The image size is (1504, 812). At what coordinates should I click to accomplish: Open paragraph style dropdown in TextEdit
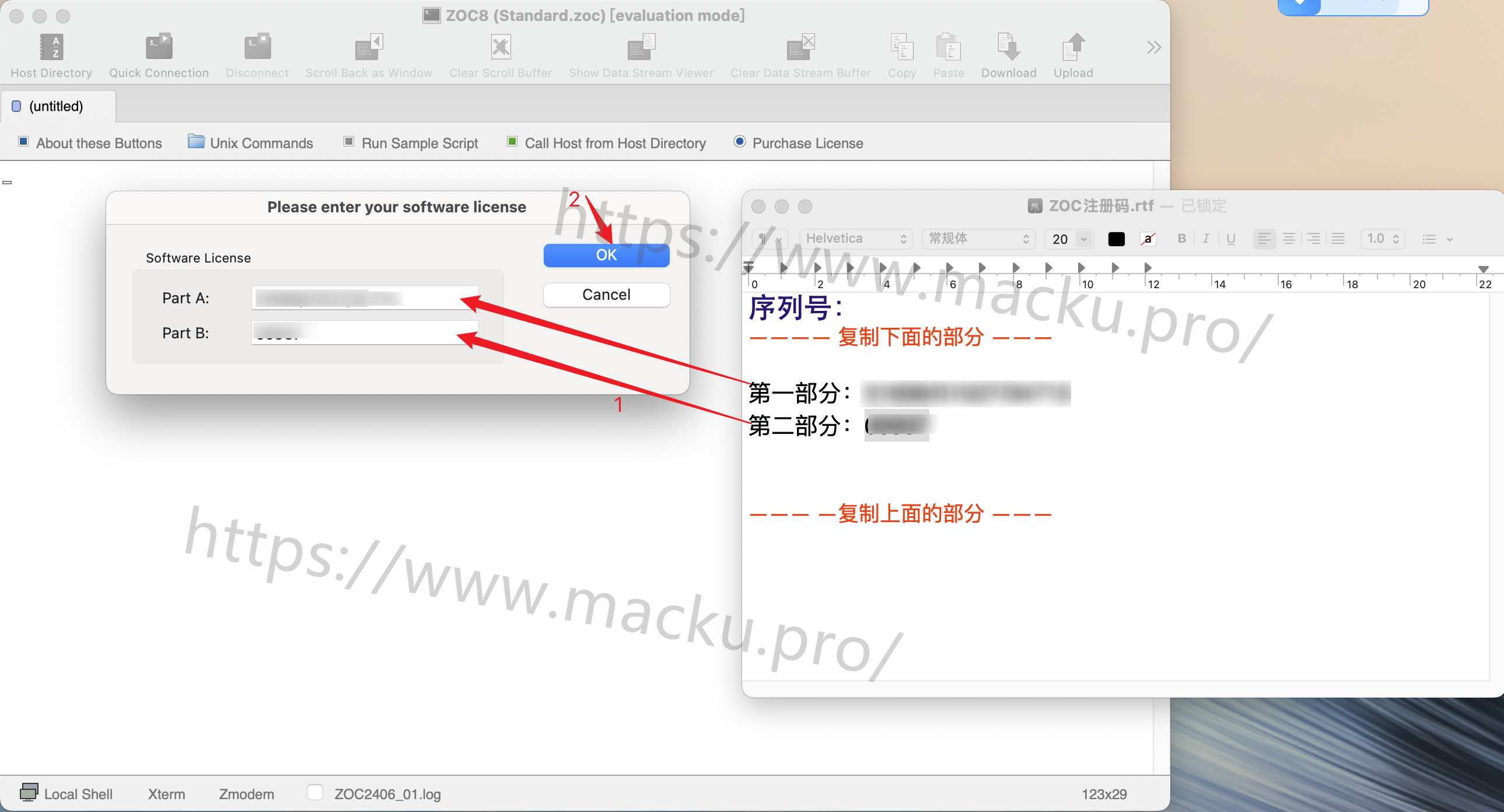770,239
